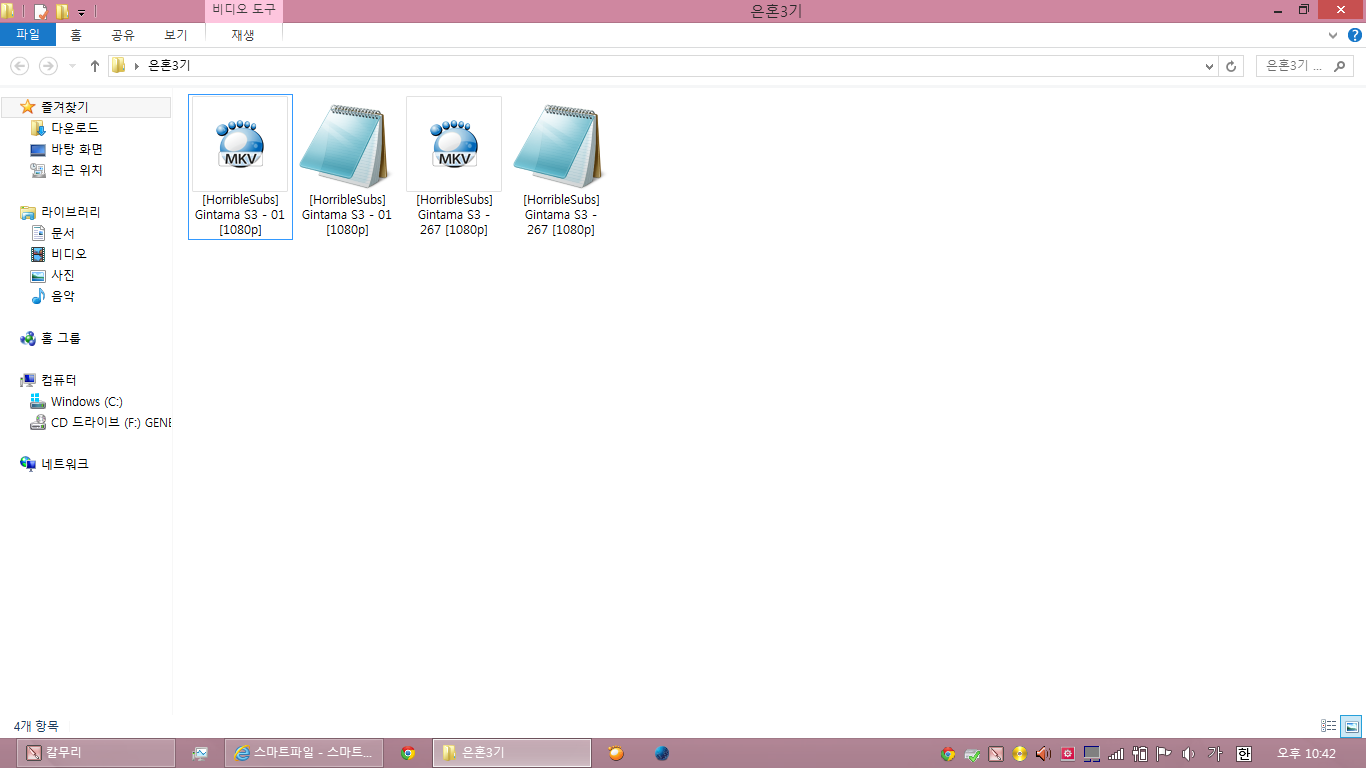Screen dimensions: 1366x768
Task: Select the Gintama S3 - 267 notepad text file
Action: (561, 167)
